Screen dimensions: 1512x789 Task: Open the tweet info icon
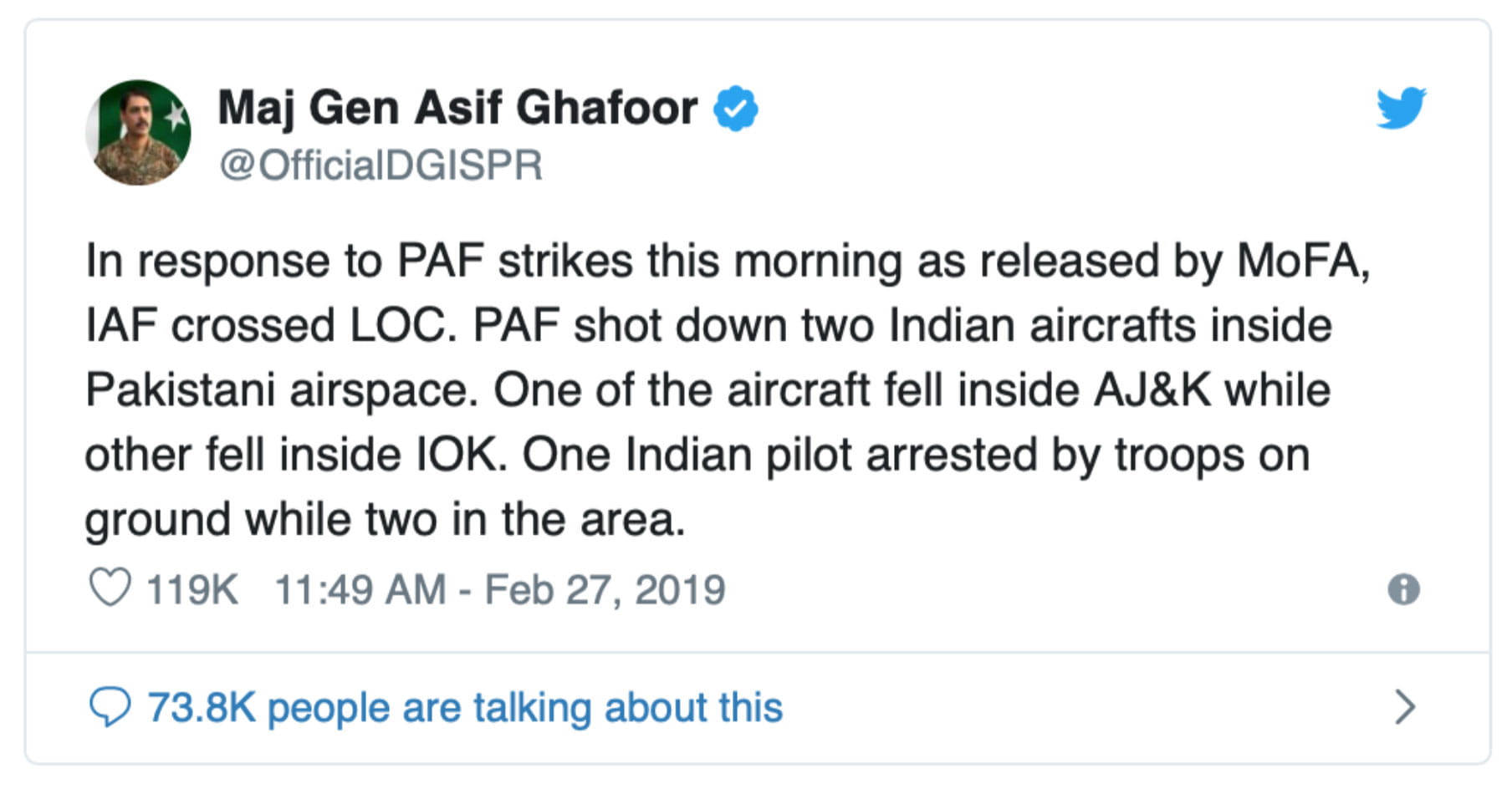click(1403, 589)
